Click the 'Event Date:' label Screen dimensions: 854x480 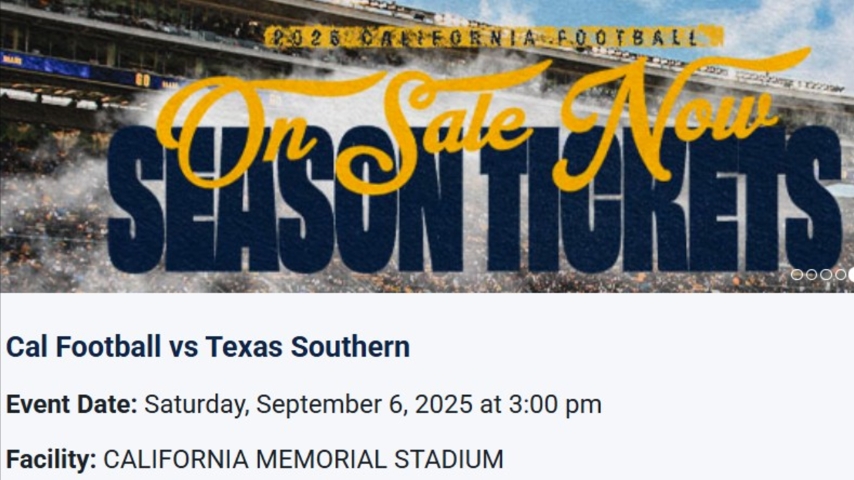pos(71,404)
